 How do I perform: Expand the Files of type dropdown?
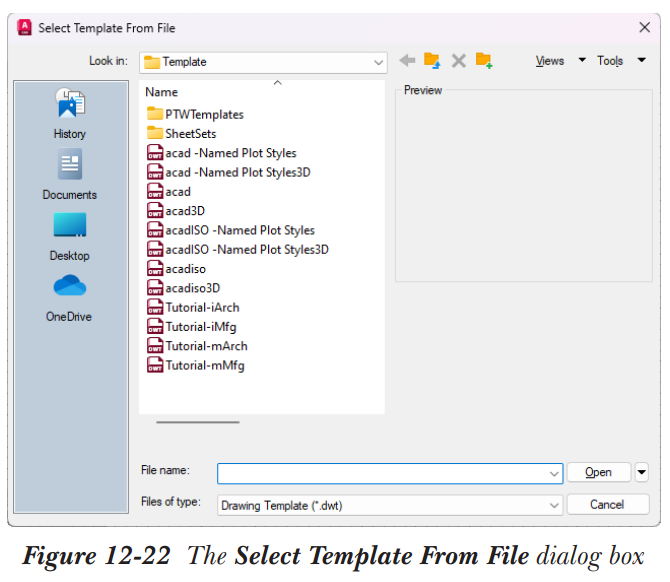(x=554, y=506)
